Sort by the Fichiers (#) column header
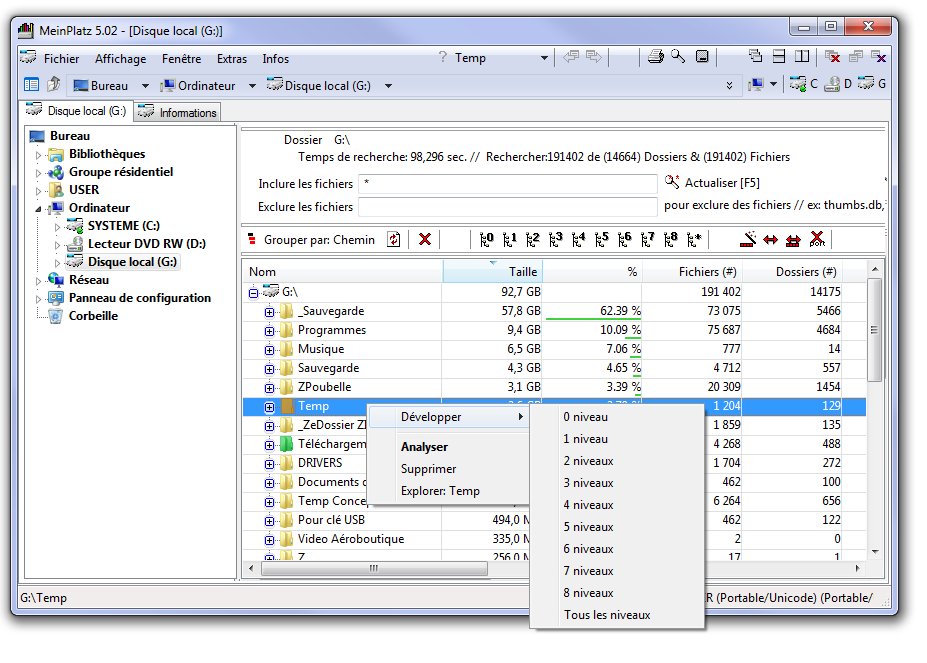The width and height of the screenshot is (927, 663). (692, 271)
